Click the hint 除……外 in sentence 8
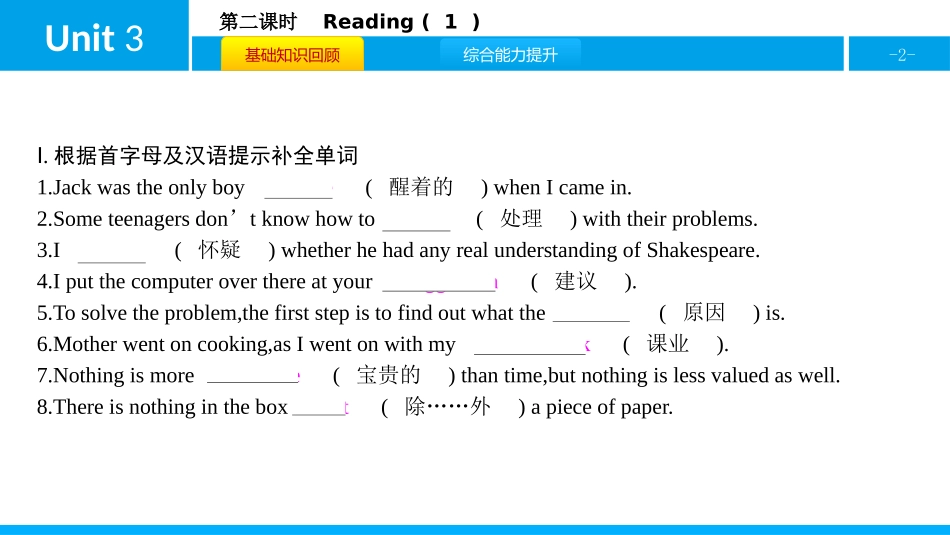 point(448,407)
